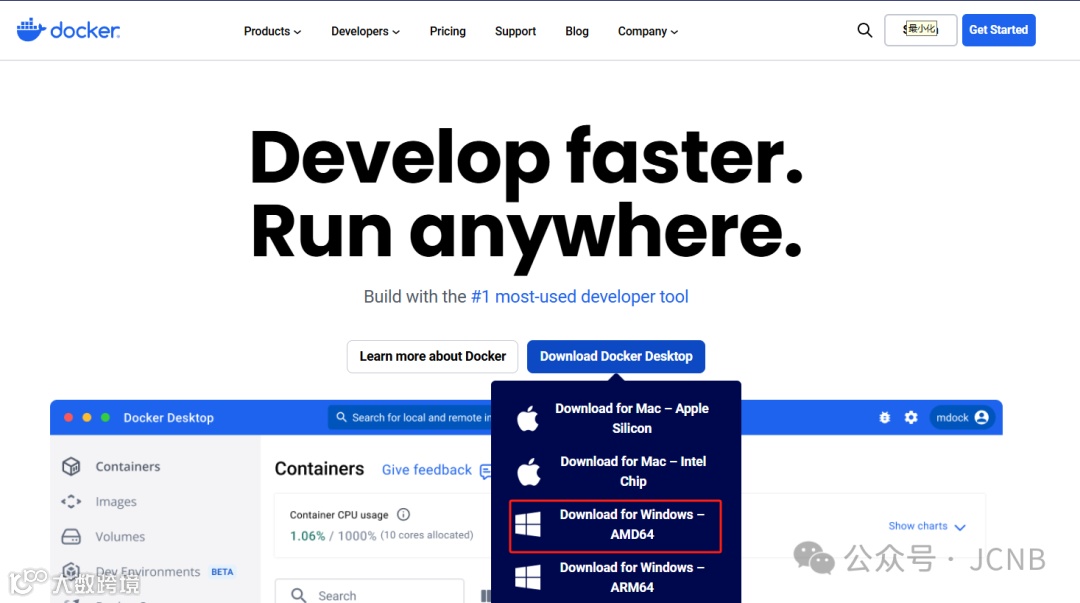Image resolution: width=1080 pixels, height=603 pixels.
Task: Expand the Products menu
Action: pos(272,31)
